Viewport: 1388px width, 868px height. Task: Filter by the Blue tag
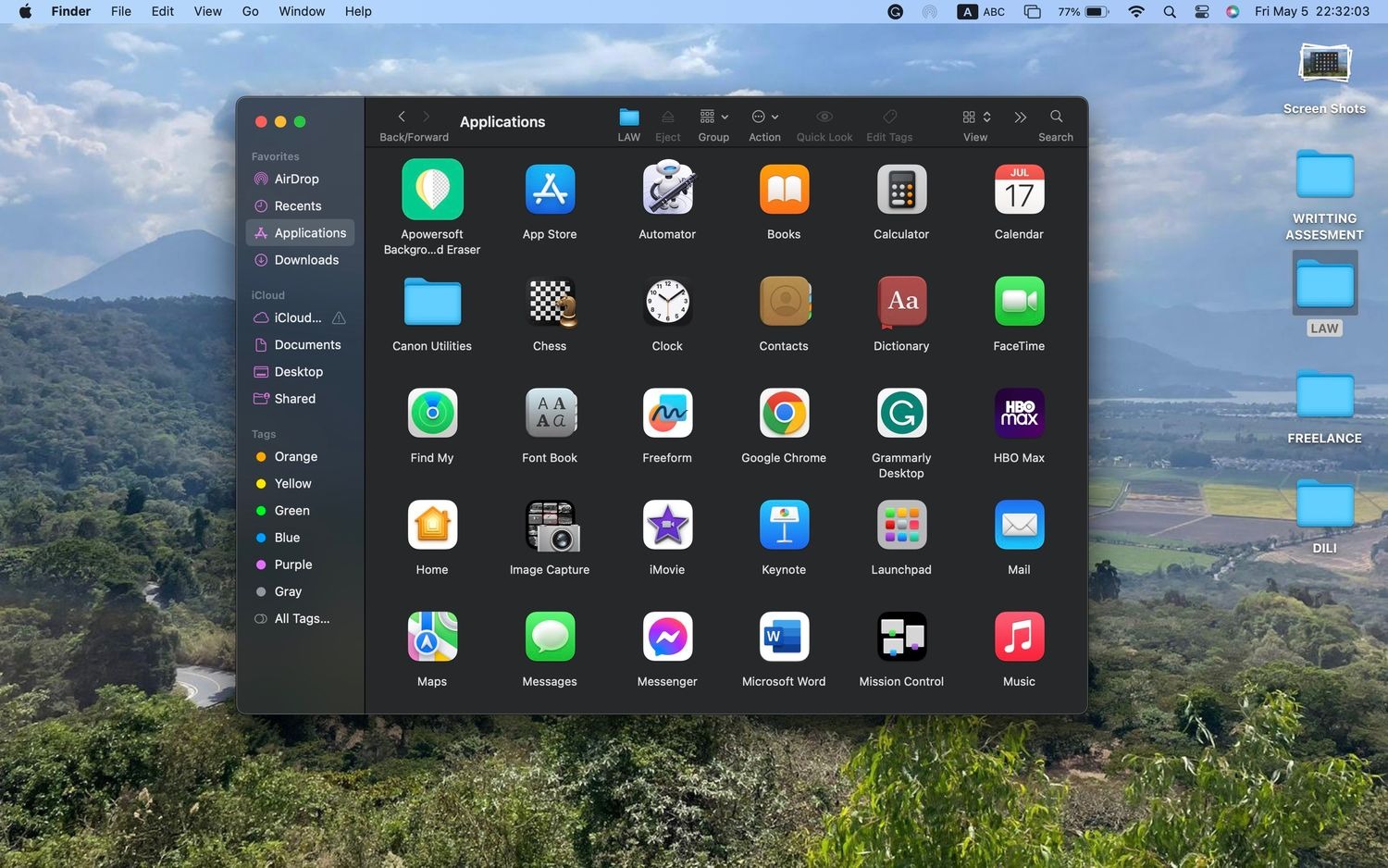tap(300, 538)
